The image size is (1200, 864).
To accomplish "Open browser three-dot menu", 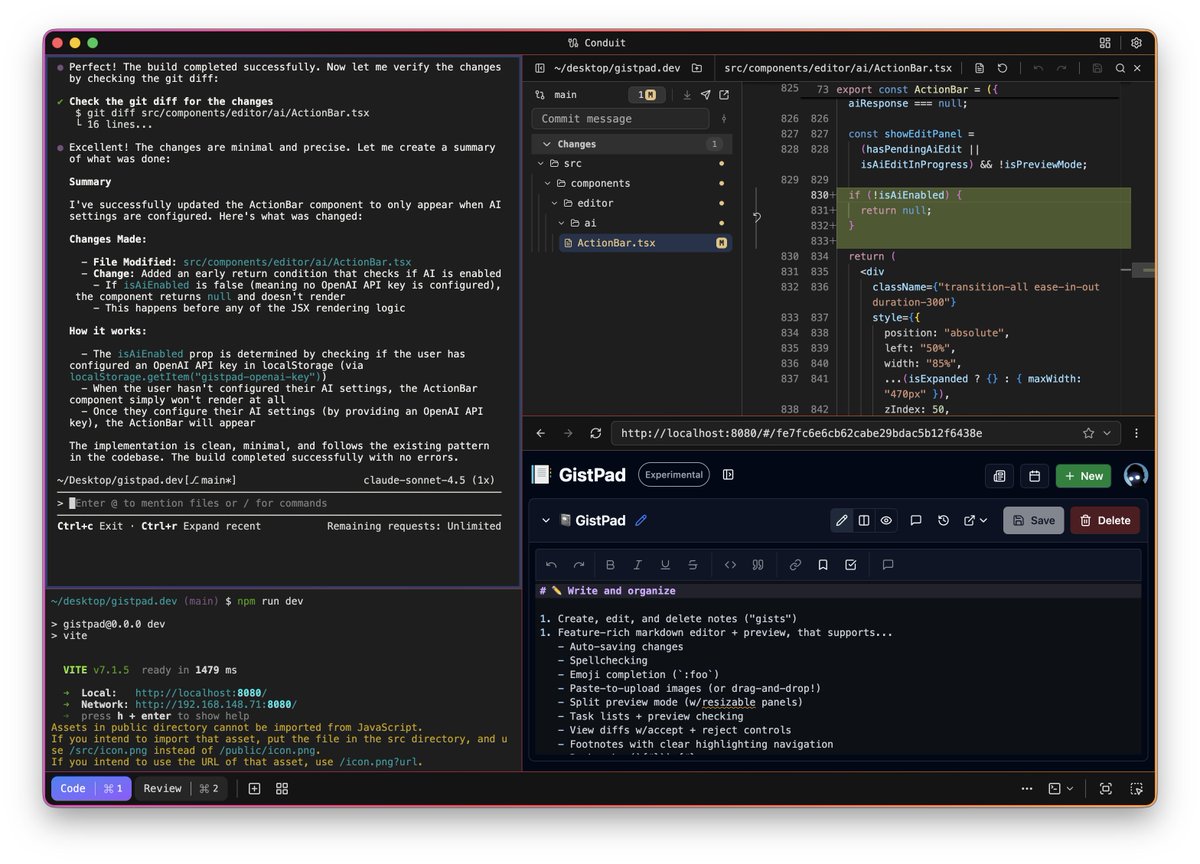I will pos(1136,433).
